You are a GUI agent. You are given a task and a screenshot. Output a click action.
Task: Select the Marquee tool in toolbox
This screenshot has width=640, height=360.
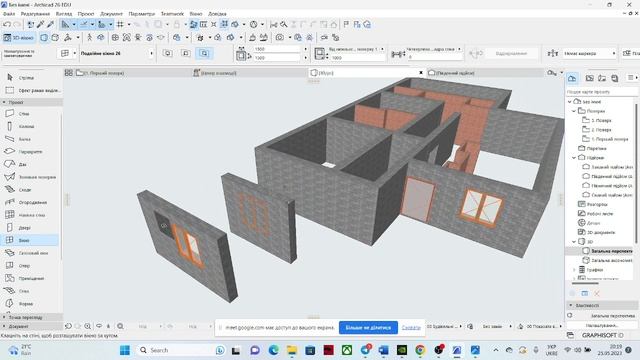coord(32,90)
